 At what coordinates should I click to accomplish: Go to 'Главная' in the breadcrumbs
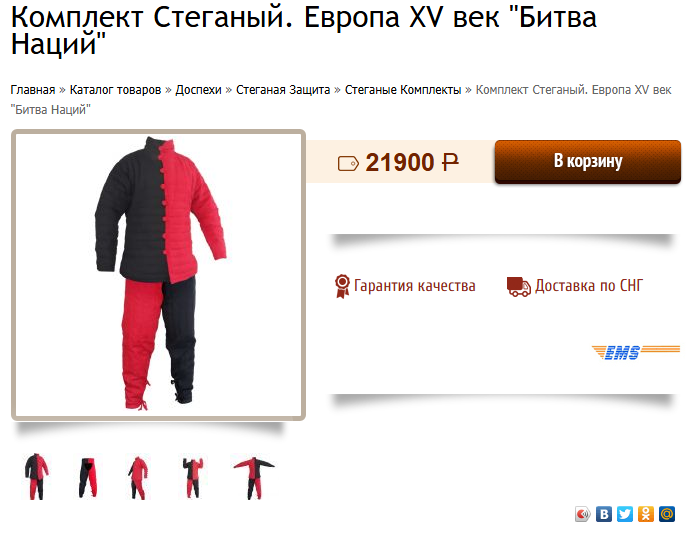pos(33,90)
